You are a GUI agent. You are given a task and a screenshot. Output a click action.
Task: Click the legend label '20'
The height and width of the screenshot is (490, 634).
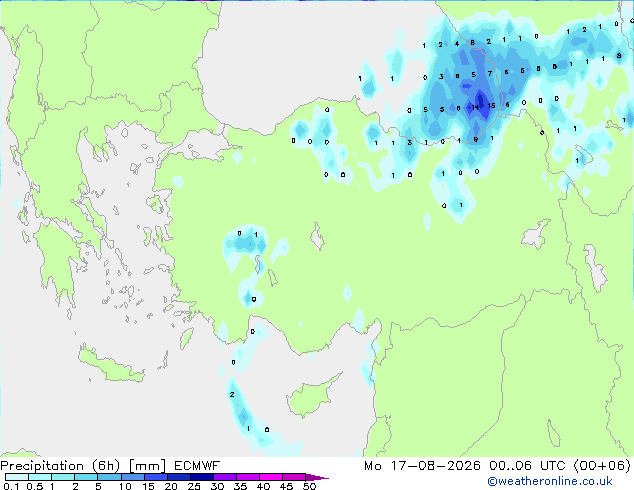171,486
